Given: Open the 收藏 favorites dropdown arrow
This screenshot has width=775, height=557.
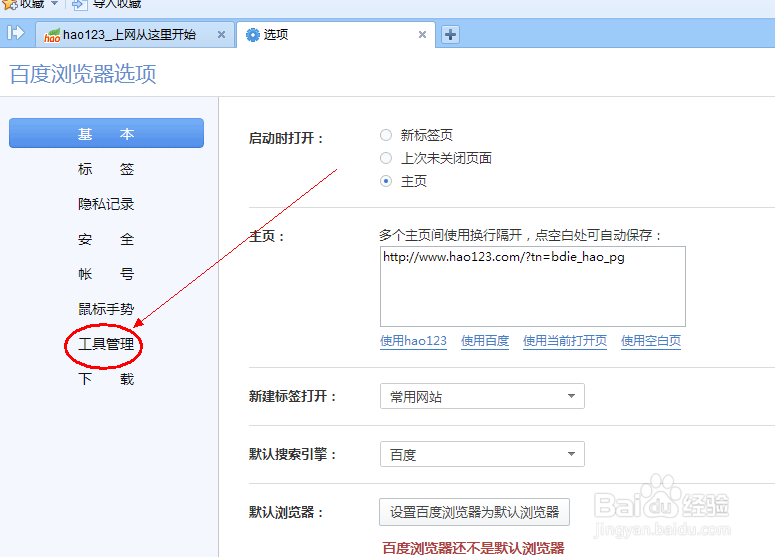Looking at the screenshot, I should (x=54, y=3).
